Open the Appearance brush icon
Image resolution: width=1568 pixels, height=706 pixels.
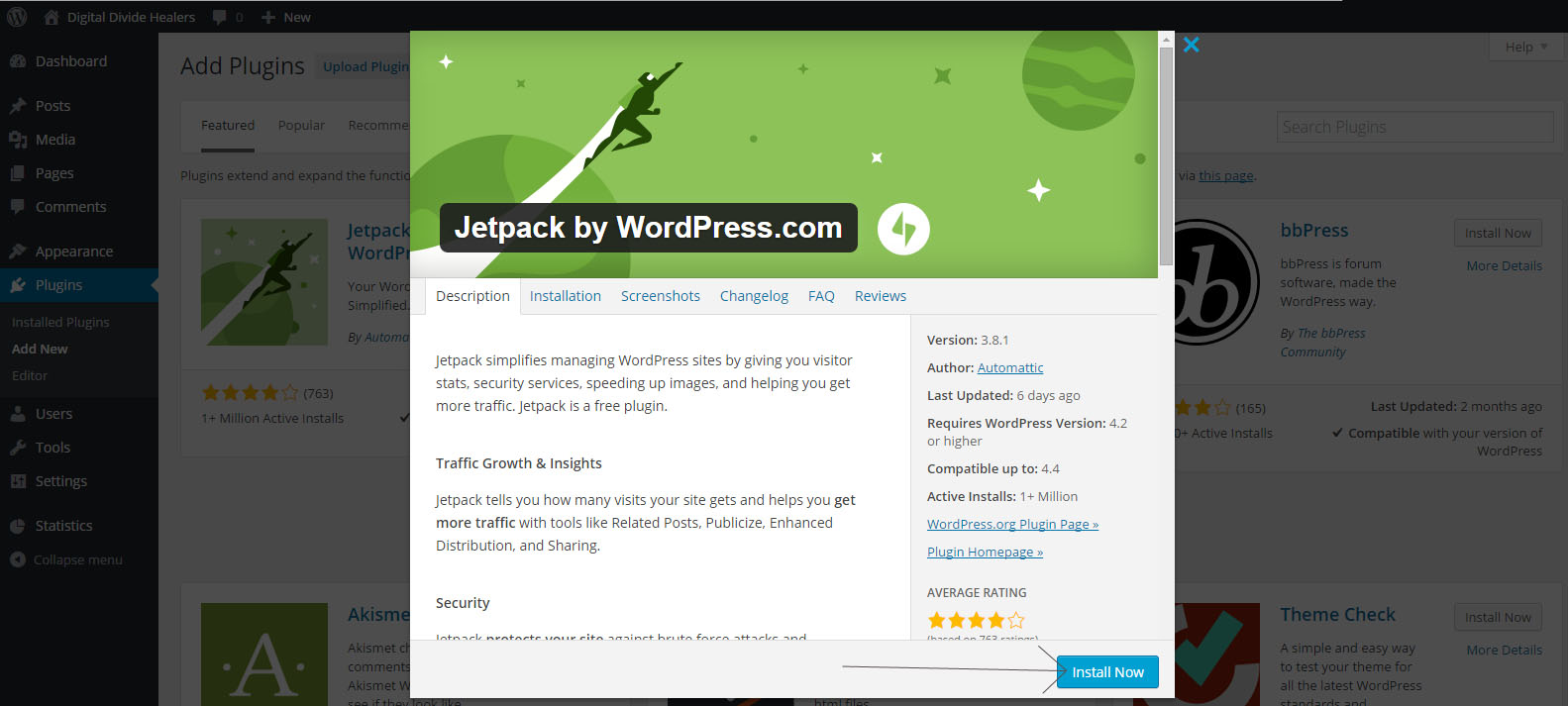18,252
